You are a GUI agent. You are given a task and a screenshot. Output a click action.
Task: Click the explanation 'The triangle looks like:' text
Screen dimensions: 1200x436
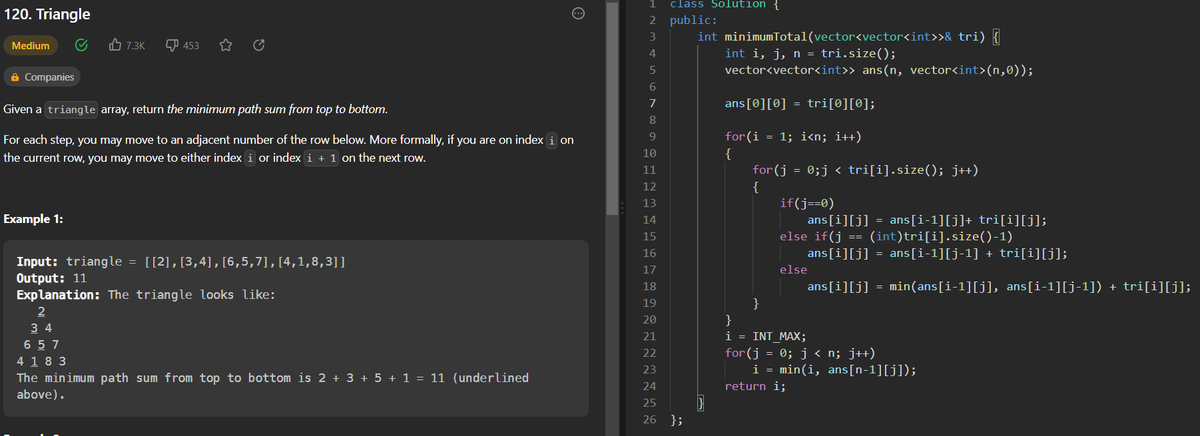tap(192, 295)
